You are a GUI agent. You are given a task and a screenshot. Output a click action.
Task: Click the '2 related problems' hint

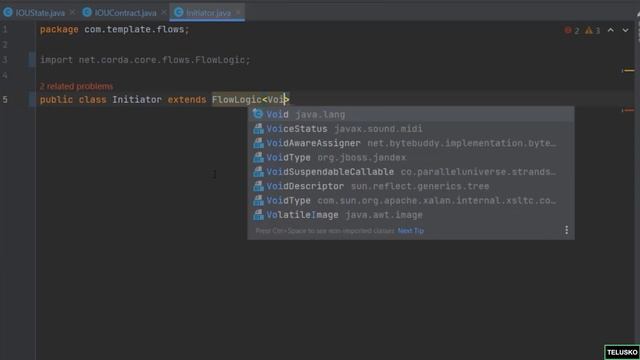(76, 87)
